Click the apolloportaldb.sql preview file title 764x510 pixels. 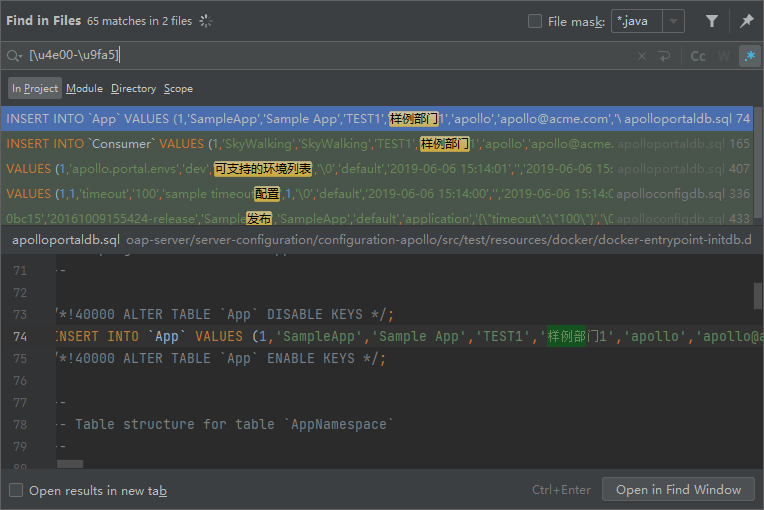(66, 240)
